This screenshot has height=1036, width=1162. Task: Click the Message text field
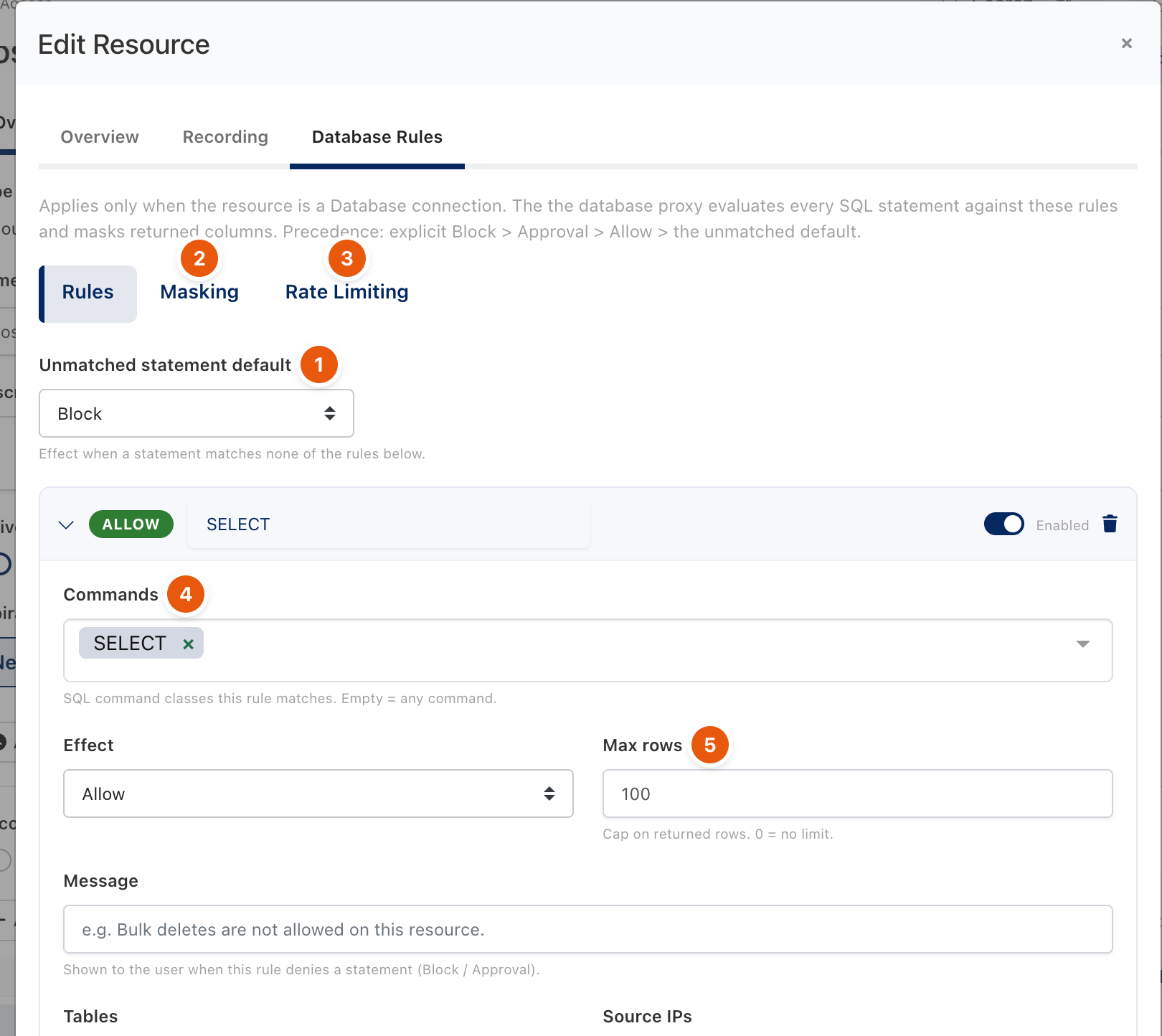pyautogui.click(x=588, y=929)
